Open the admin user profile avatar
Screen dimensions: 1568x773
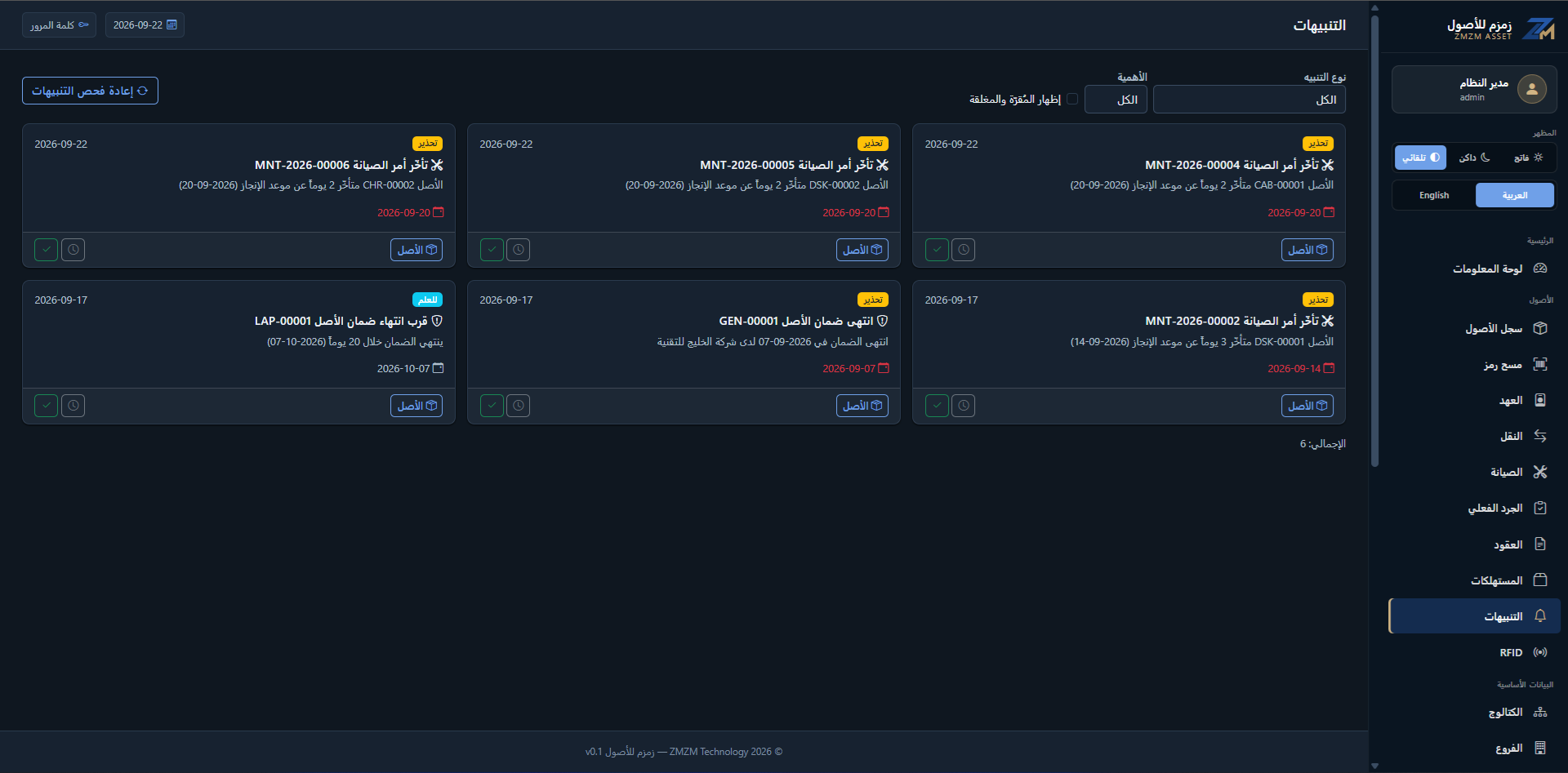tap(1532, 89)
